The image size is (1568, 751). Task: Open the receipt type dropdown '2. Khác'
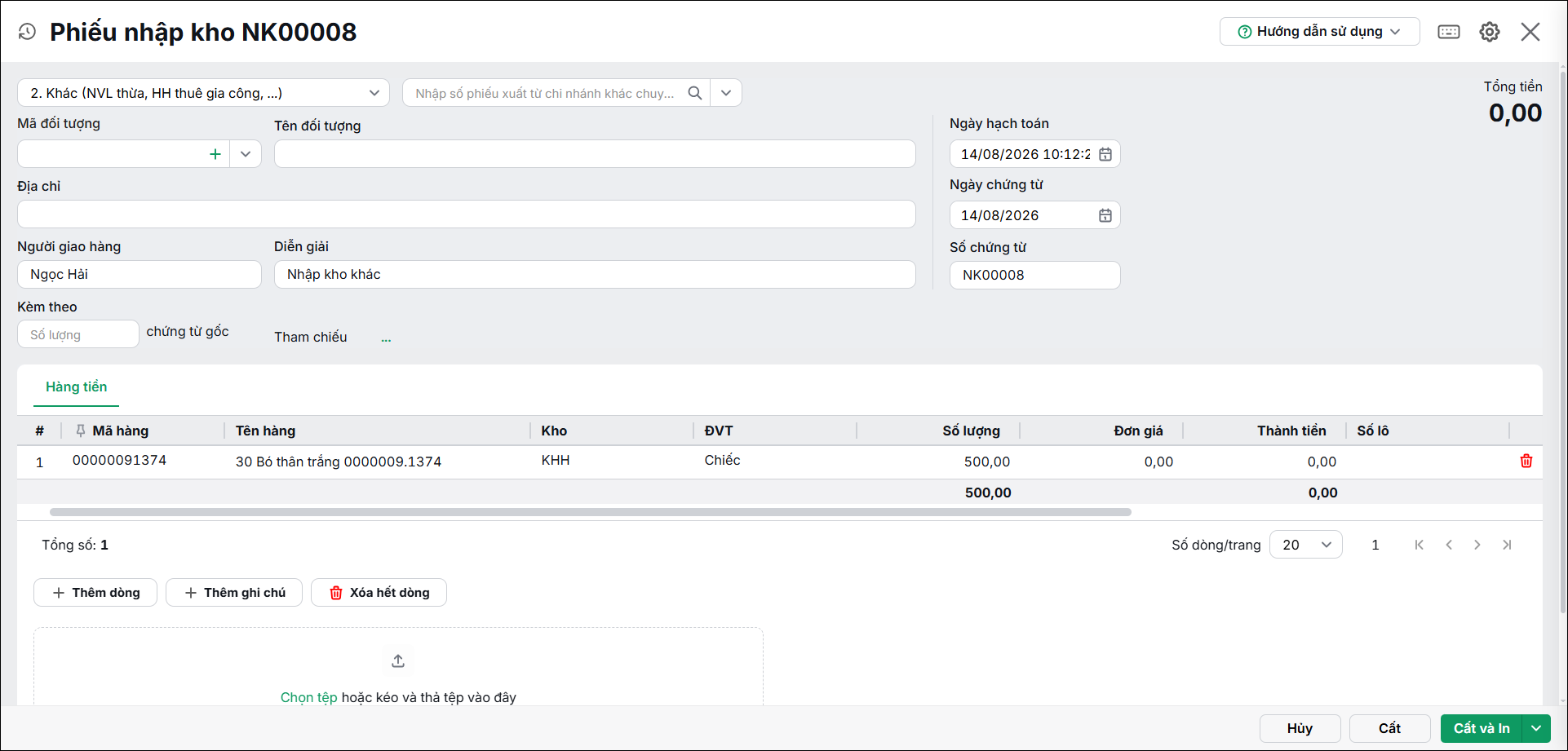[203, 93]
